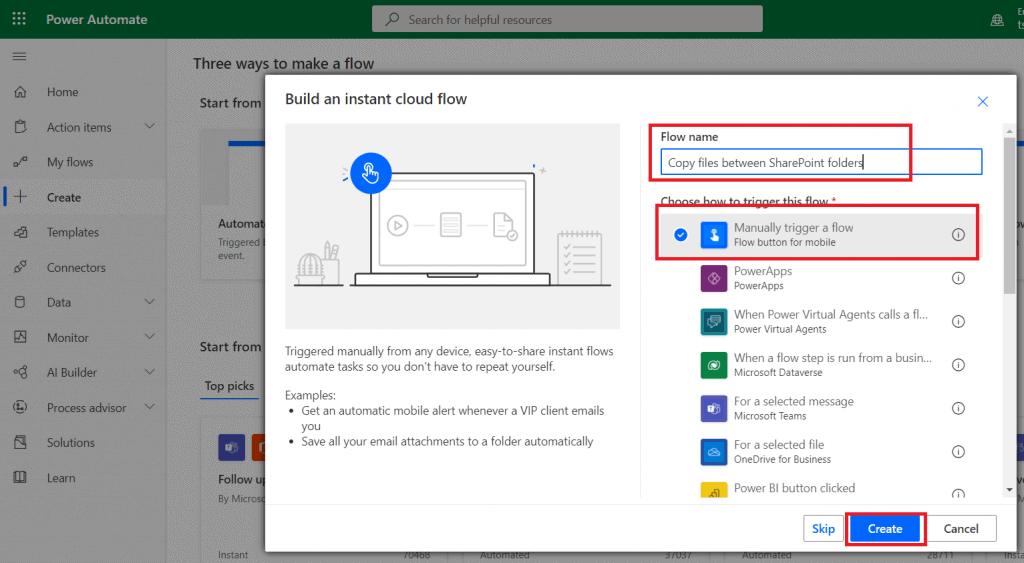The height and width of the screenshot is (563, 1024).
Task: Open Solutions in the sidebar
Action: click(71, 442)
